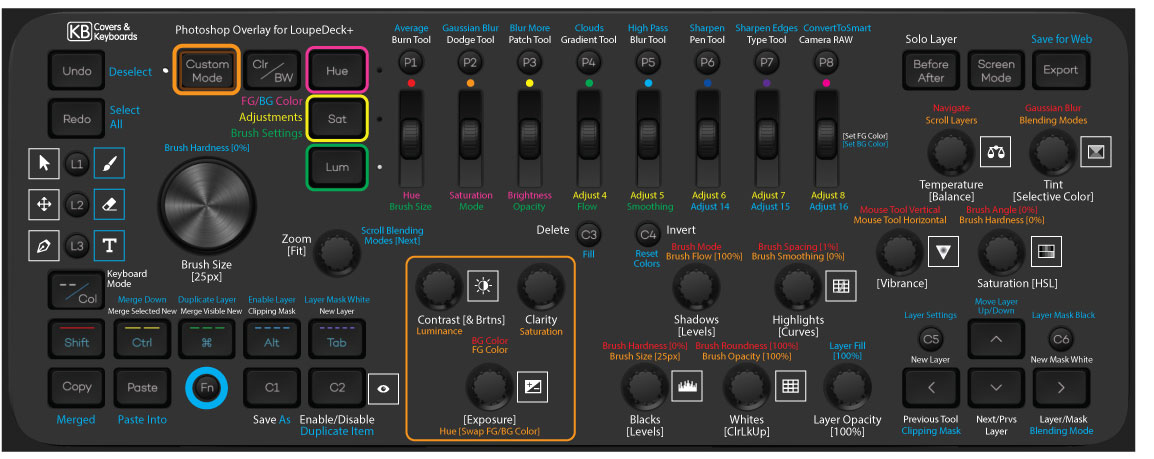
Task: Click the eye visibility icon beside C2
Action: click(x=383, y=389)
